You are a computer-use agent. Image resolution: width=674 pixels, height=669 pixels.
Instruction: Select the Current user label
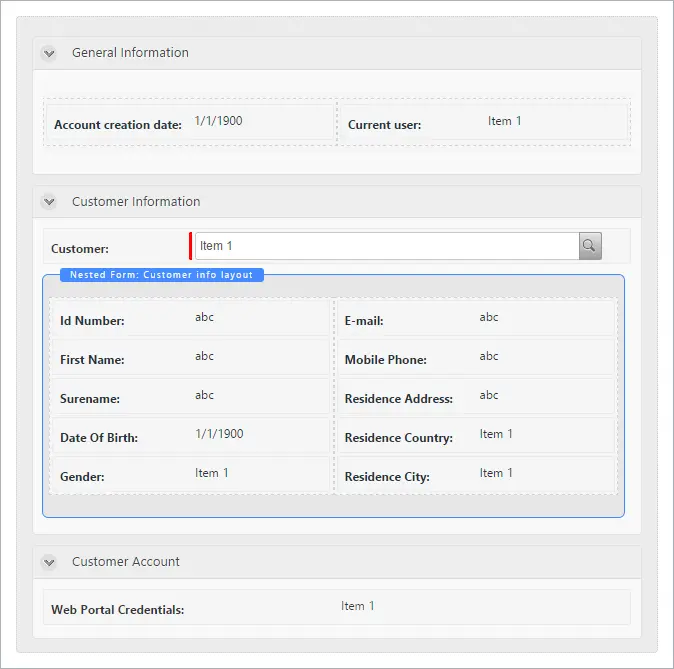point(384,125)
